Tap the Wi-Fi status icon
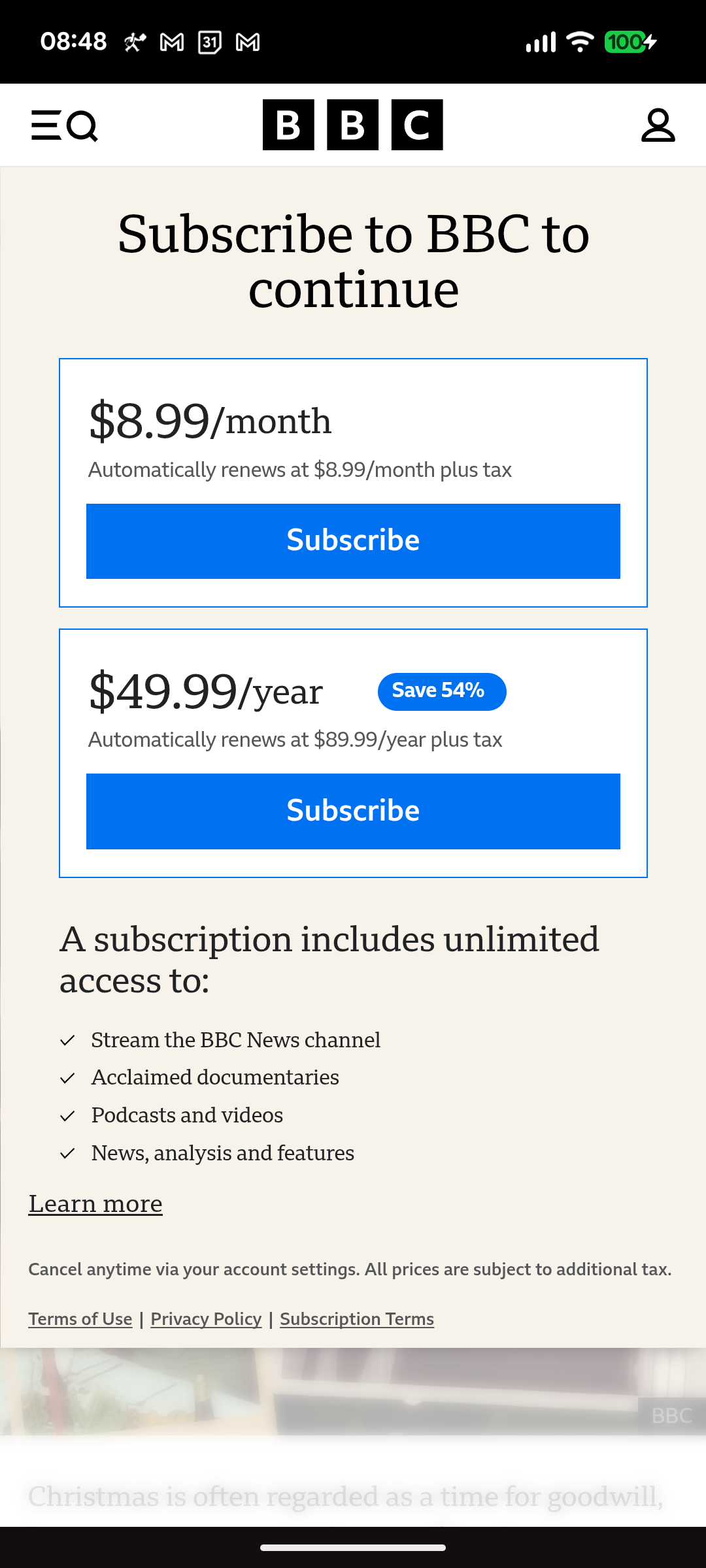 click(x=579, y=42)
